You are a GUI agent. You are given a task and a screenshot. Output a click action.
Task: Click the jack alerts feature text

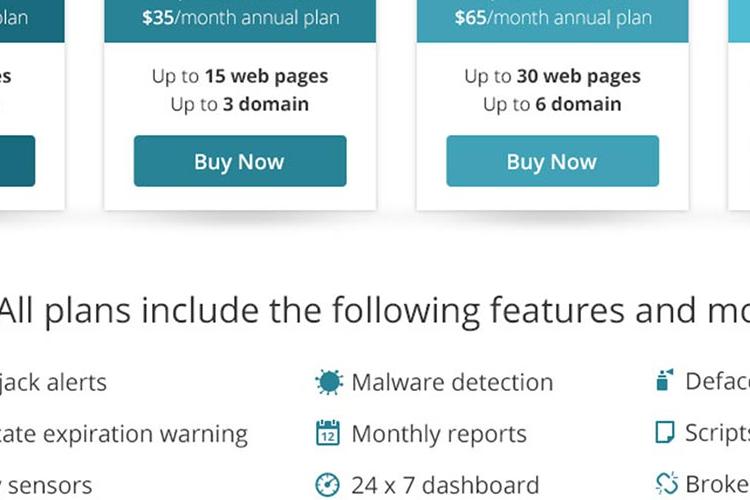(53, 382)
